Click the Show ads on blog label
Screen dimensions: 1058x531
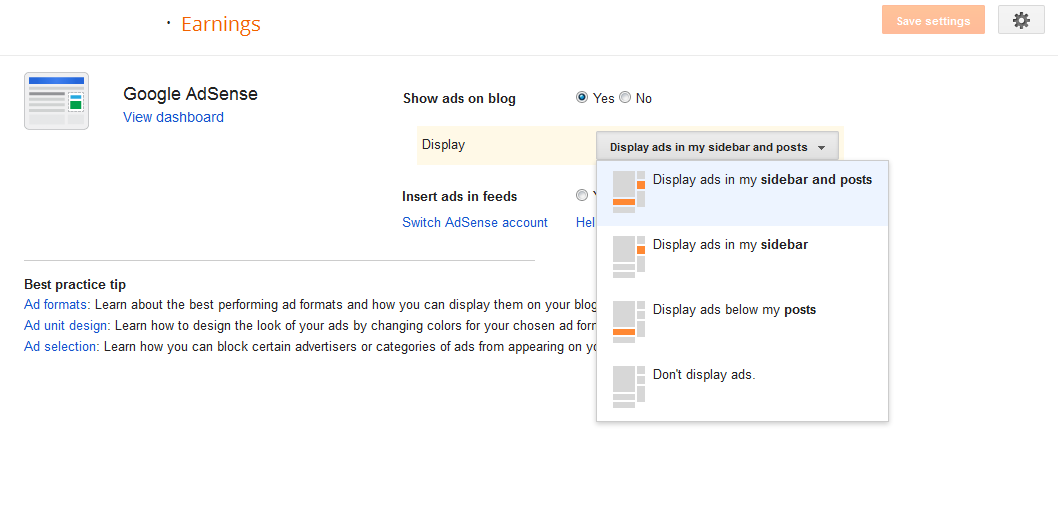click(x=460, y=99)
